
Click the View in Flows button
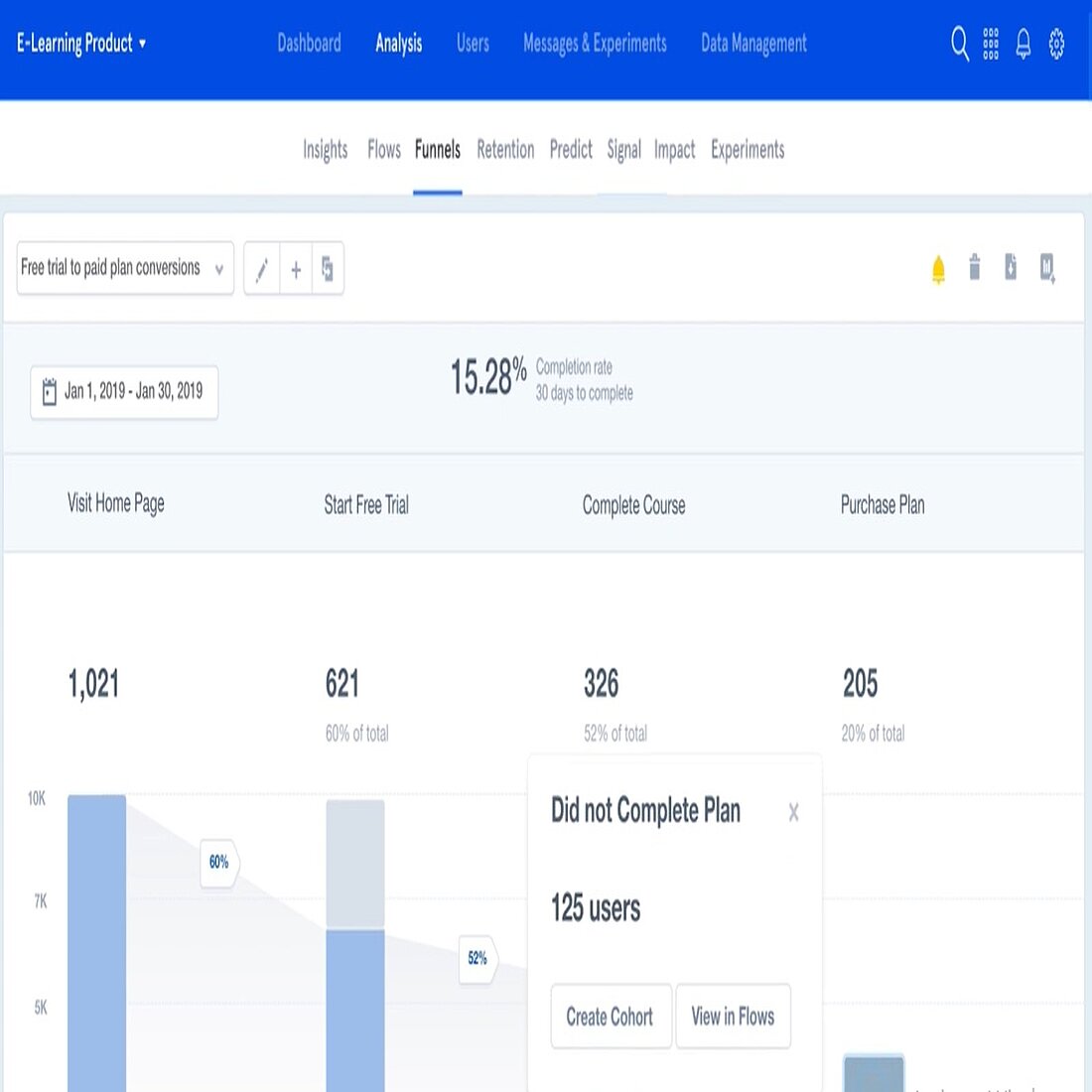[733, 1017]
